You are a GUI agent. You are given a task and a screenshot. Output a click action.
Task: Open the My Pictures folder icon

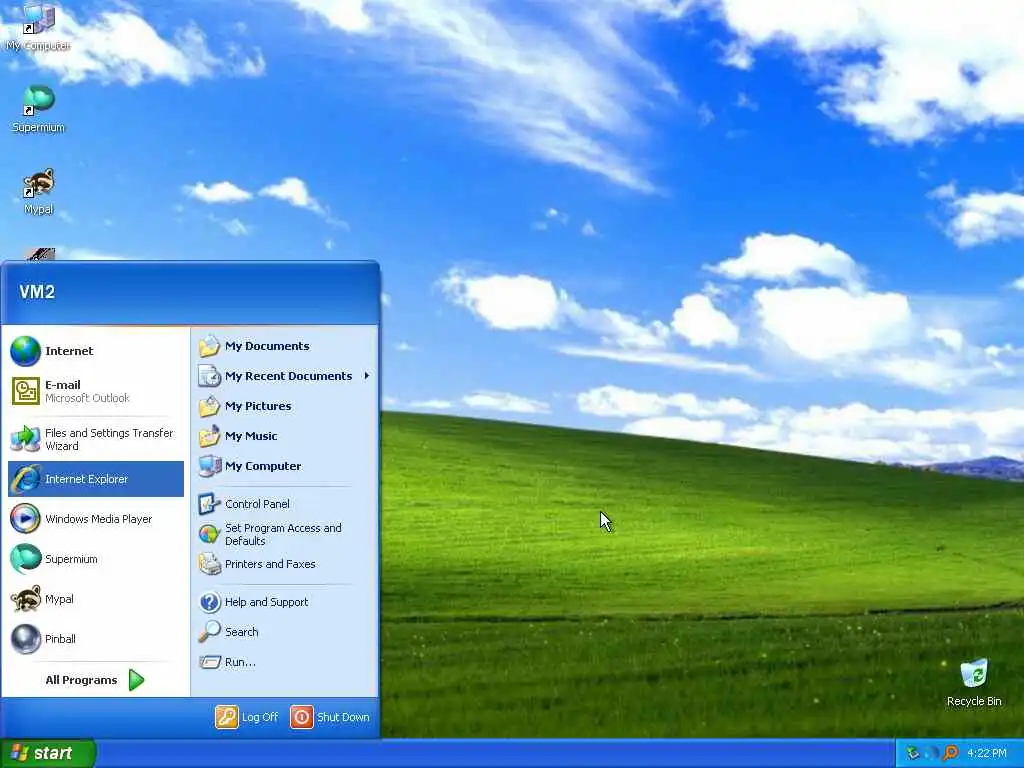pyautogui.click(x=210, y=406)
